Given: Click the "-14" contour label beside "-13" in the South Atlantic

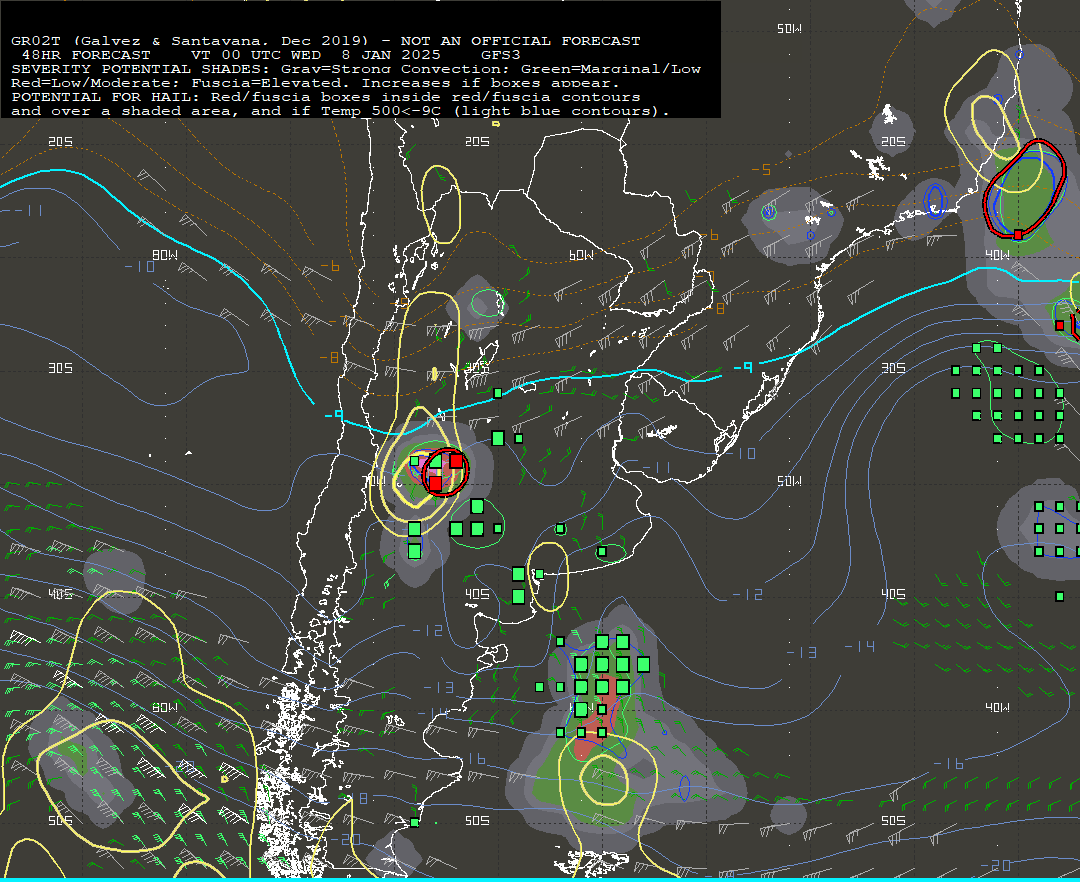Looking at the screenshot, I should 860,647.
